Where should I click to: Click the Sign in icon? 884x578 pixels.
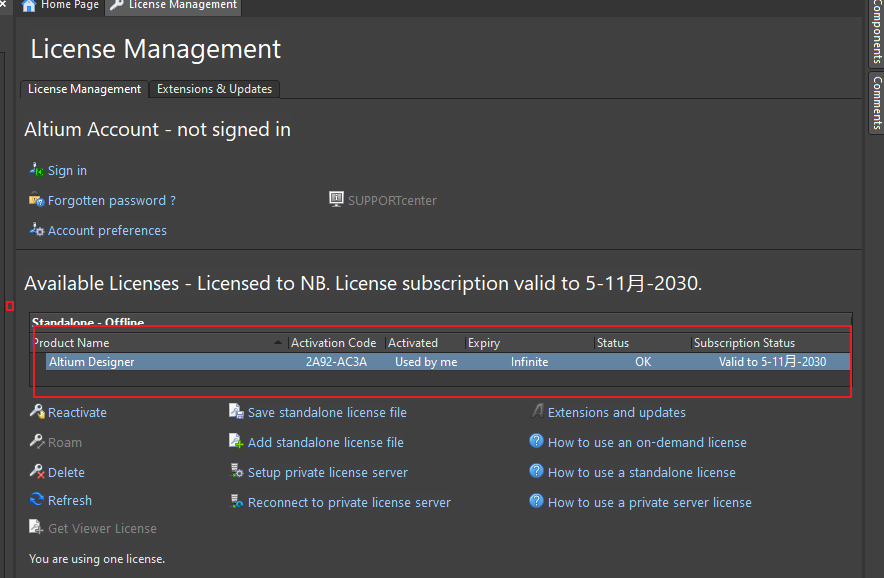point(37,169)
